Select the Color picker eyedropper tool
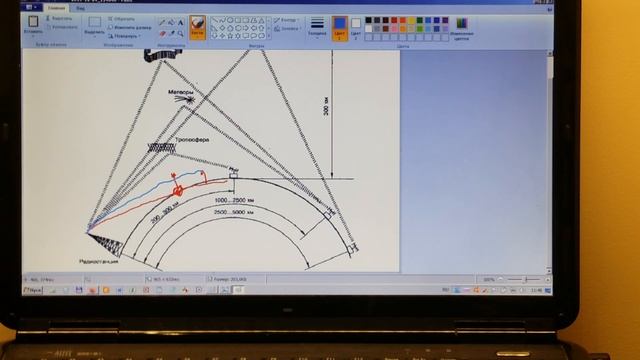This screenshot has height=360, width=640. tap(171, 33)
